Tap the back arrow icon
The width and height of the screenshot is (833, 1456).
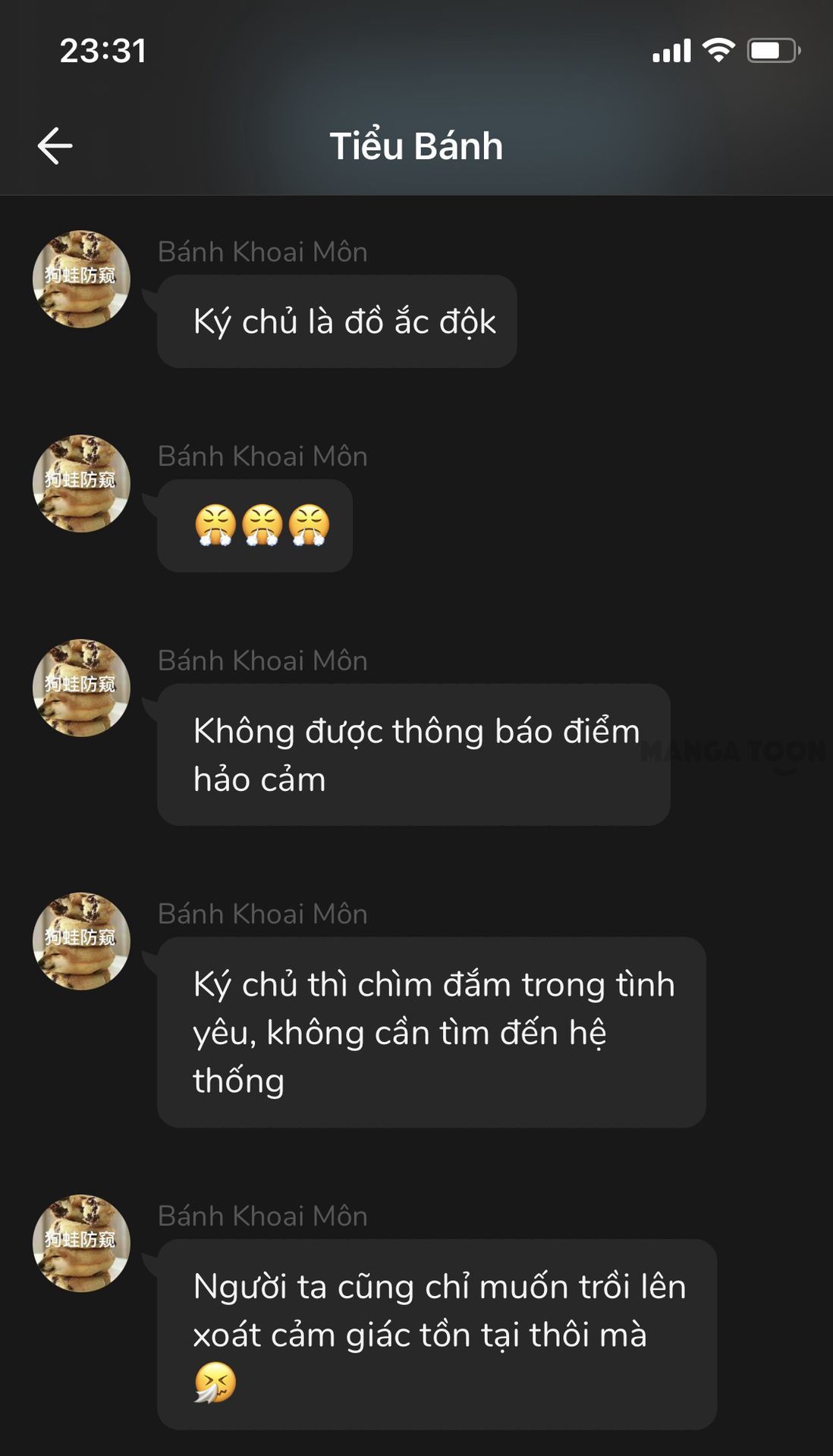point(55,146)
